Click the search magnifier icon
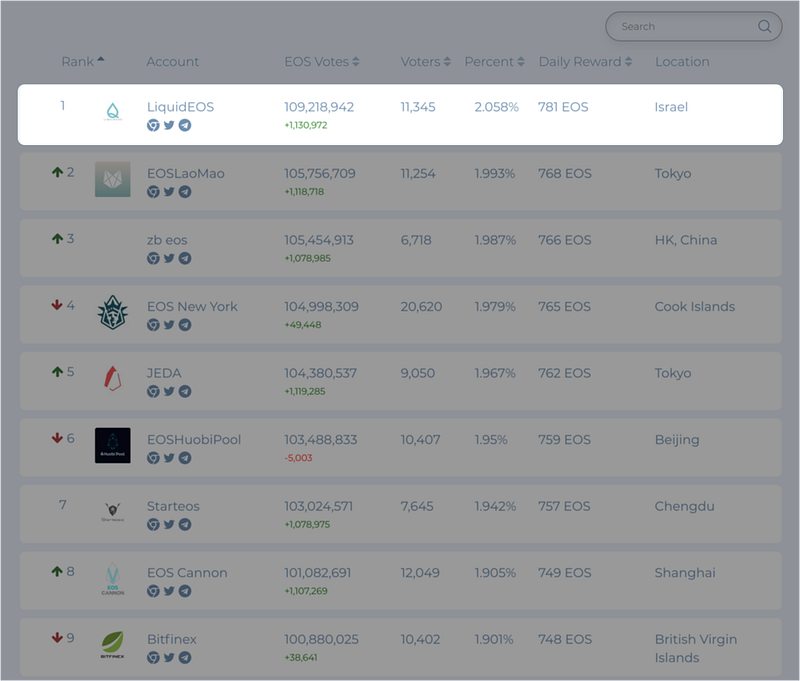The image size is (800, 681). [x=764, y=26]
